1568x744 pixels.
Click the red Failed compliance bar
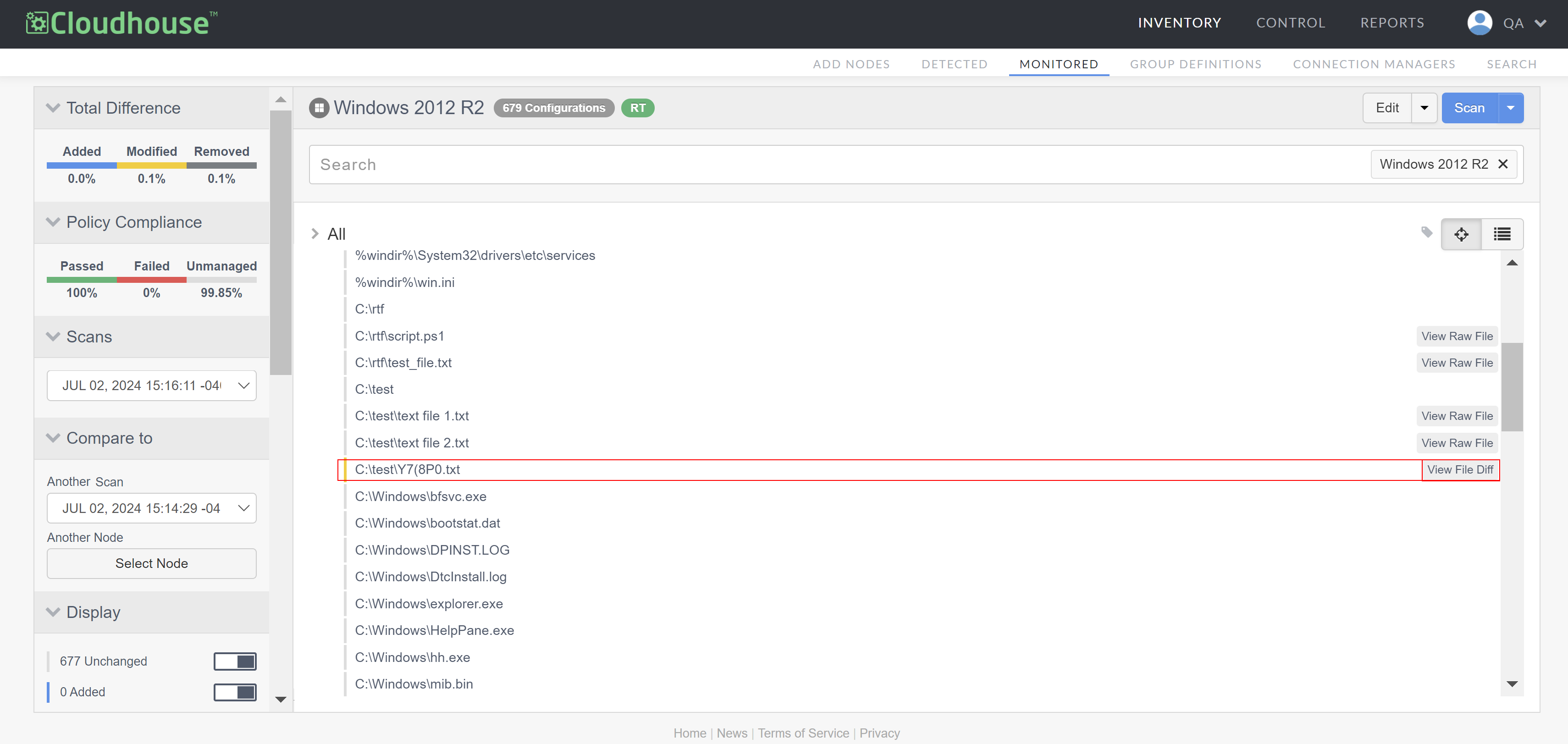pos(152,280)
